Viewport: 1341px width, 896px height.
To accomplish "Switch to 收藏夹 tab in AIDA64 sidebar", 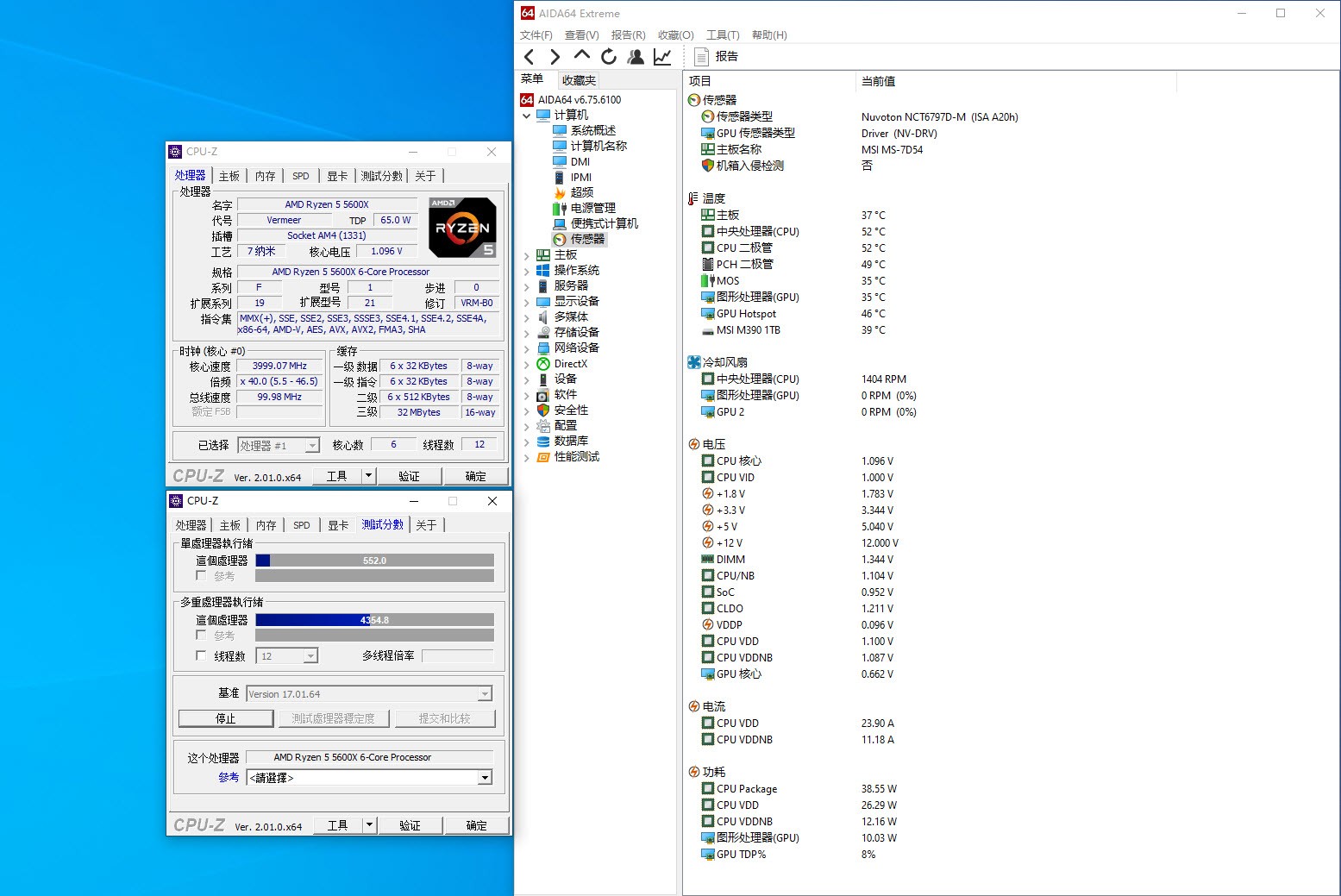I will [579, 80].
